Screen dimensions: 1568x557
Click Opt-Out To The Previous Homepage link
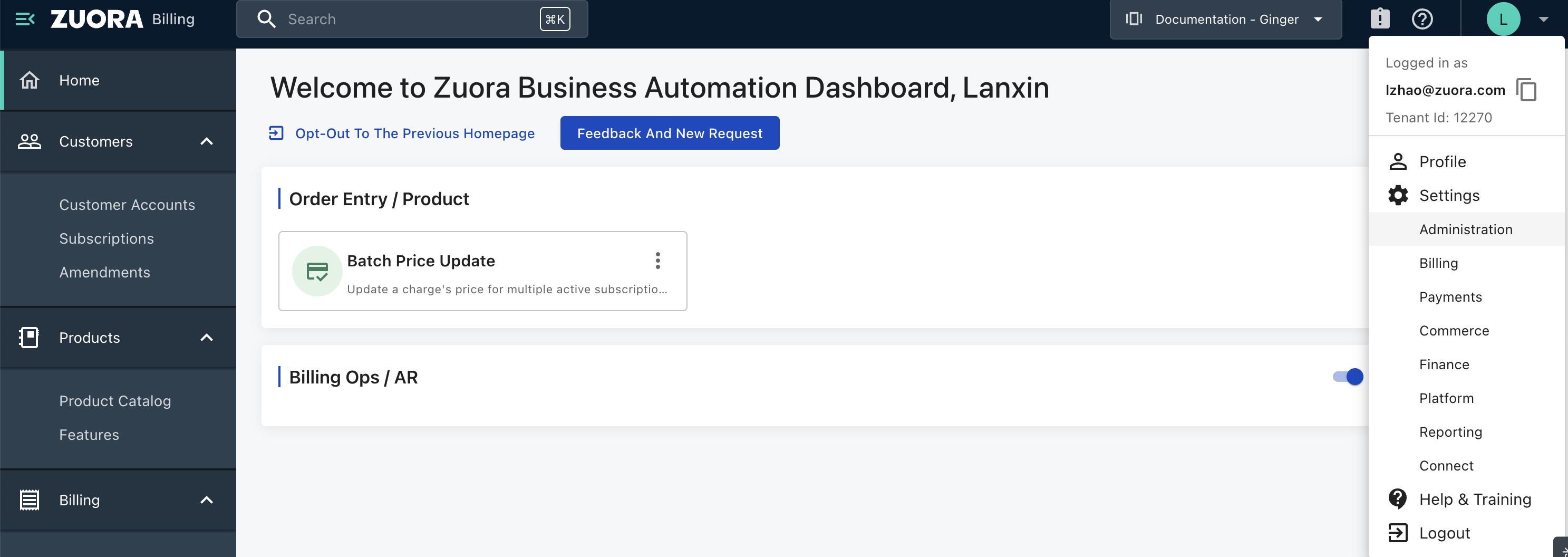point(414,133)
